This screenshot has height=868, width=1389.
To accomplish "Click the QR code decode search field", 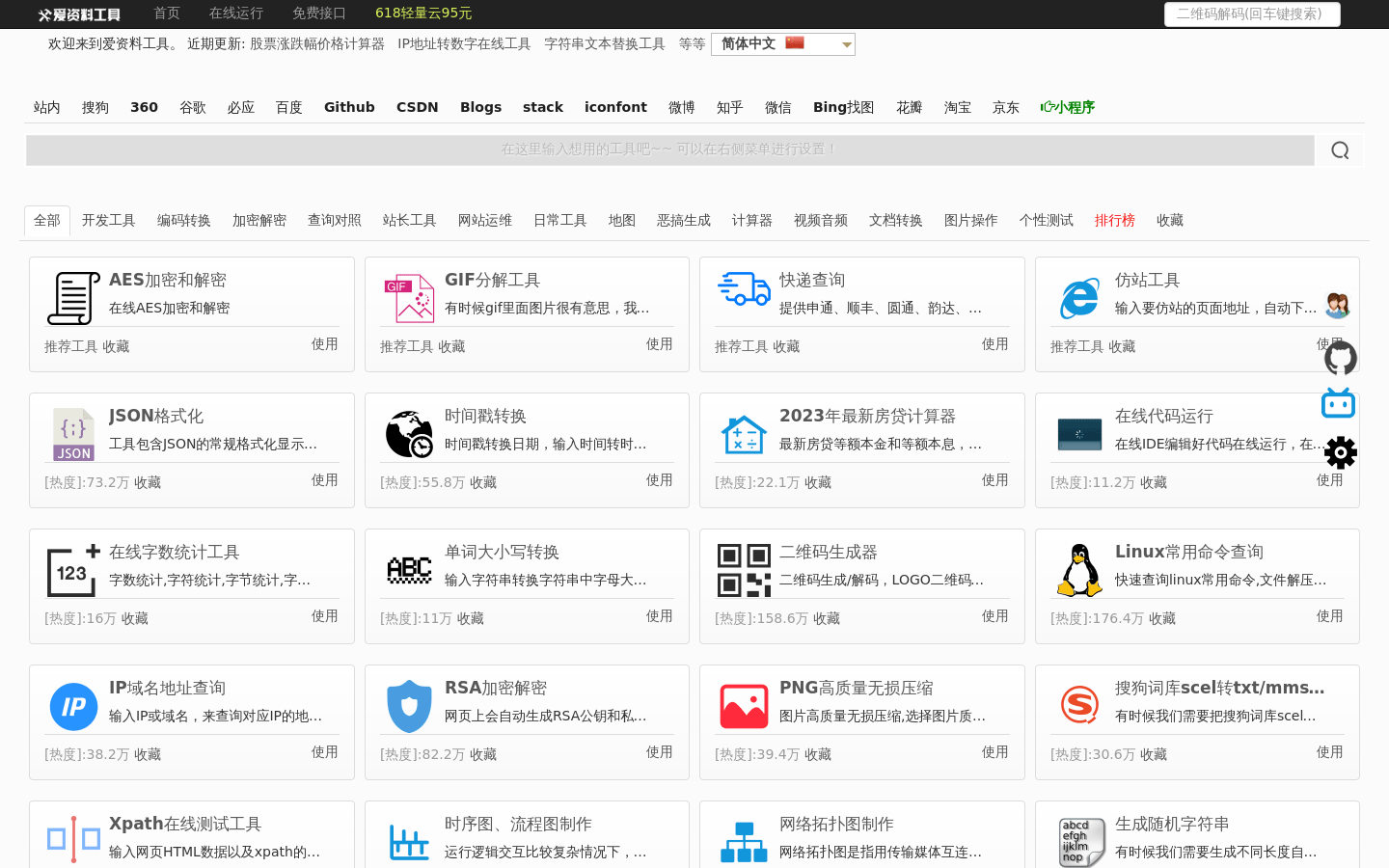I will 1251,14.
